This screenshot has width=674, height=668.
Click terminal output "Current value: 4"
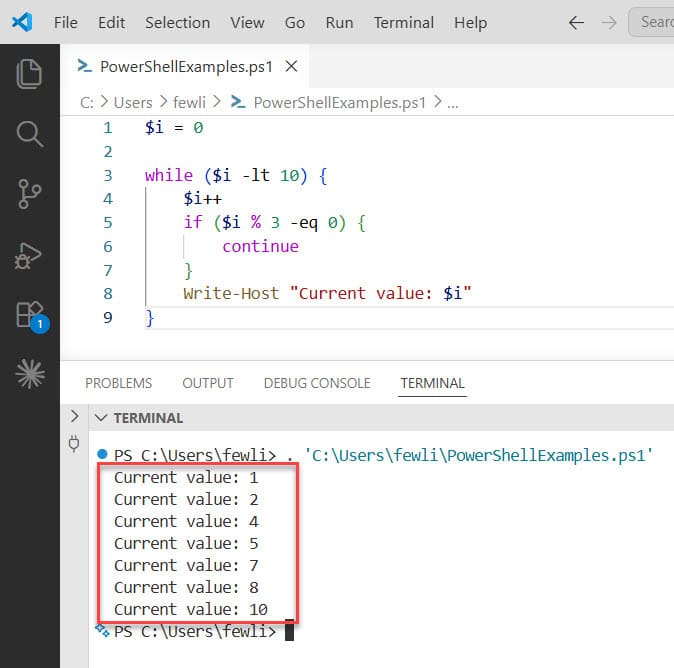186,521
